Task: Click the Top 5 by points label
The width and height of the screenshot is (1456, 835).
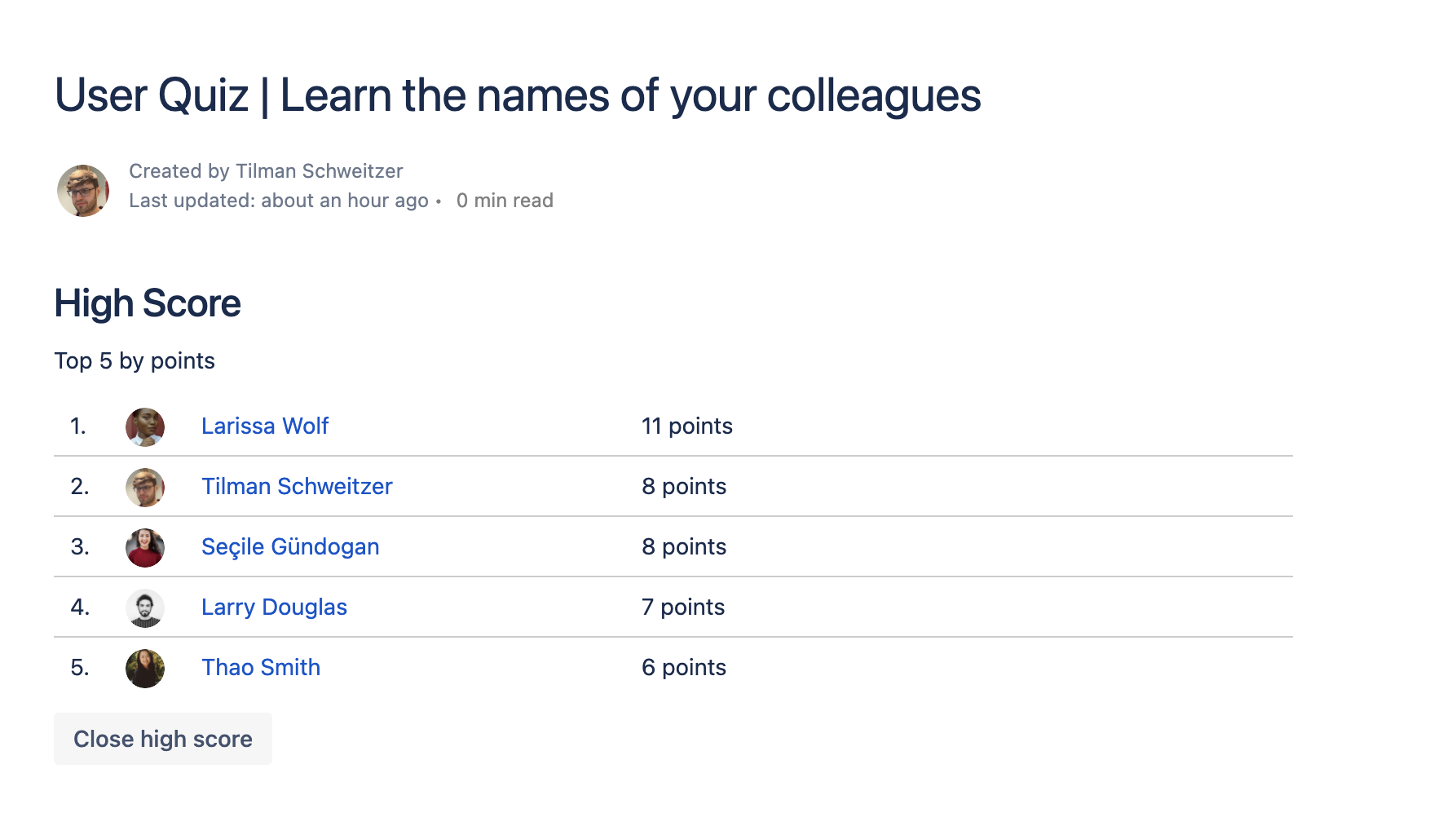Action: point(135,361)
